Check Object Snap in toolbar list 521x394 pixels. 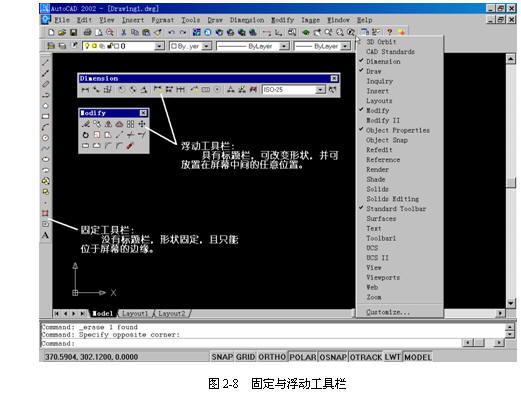(387, 140)
